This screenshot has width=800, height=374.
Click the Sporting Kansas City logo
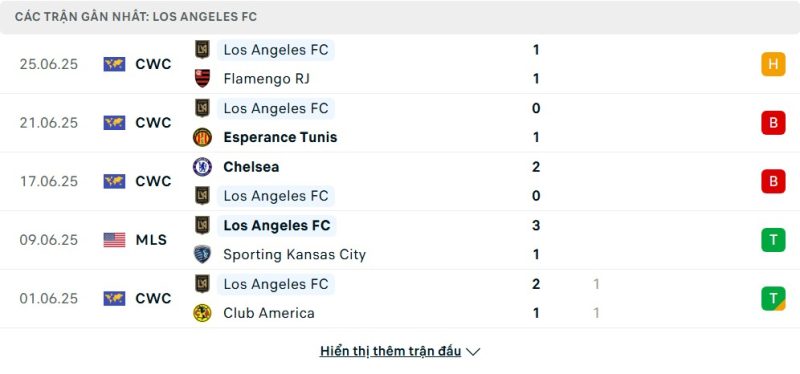(x=202, y=254)
